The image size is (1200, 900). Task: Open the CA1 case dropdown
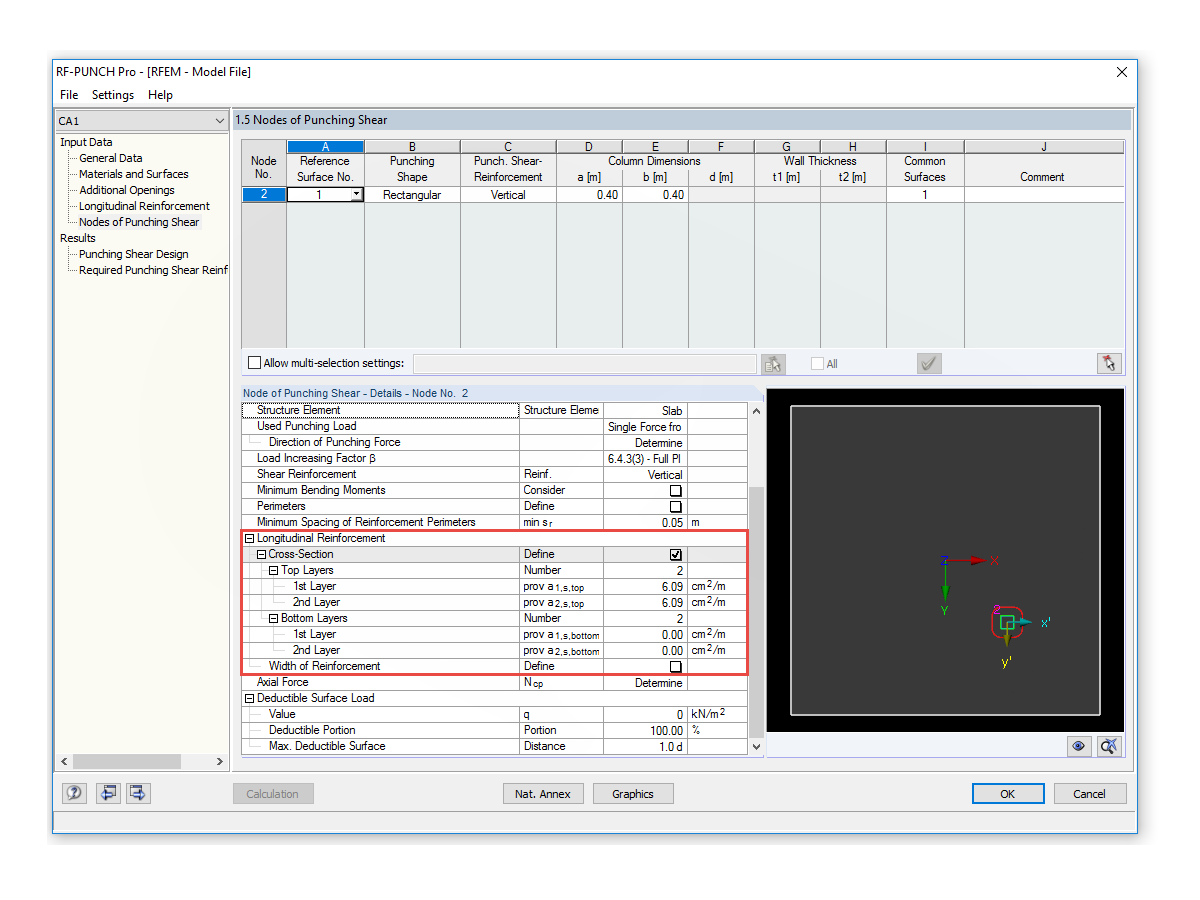pyautogui.click(x=220, y=121)
